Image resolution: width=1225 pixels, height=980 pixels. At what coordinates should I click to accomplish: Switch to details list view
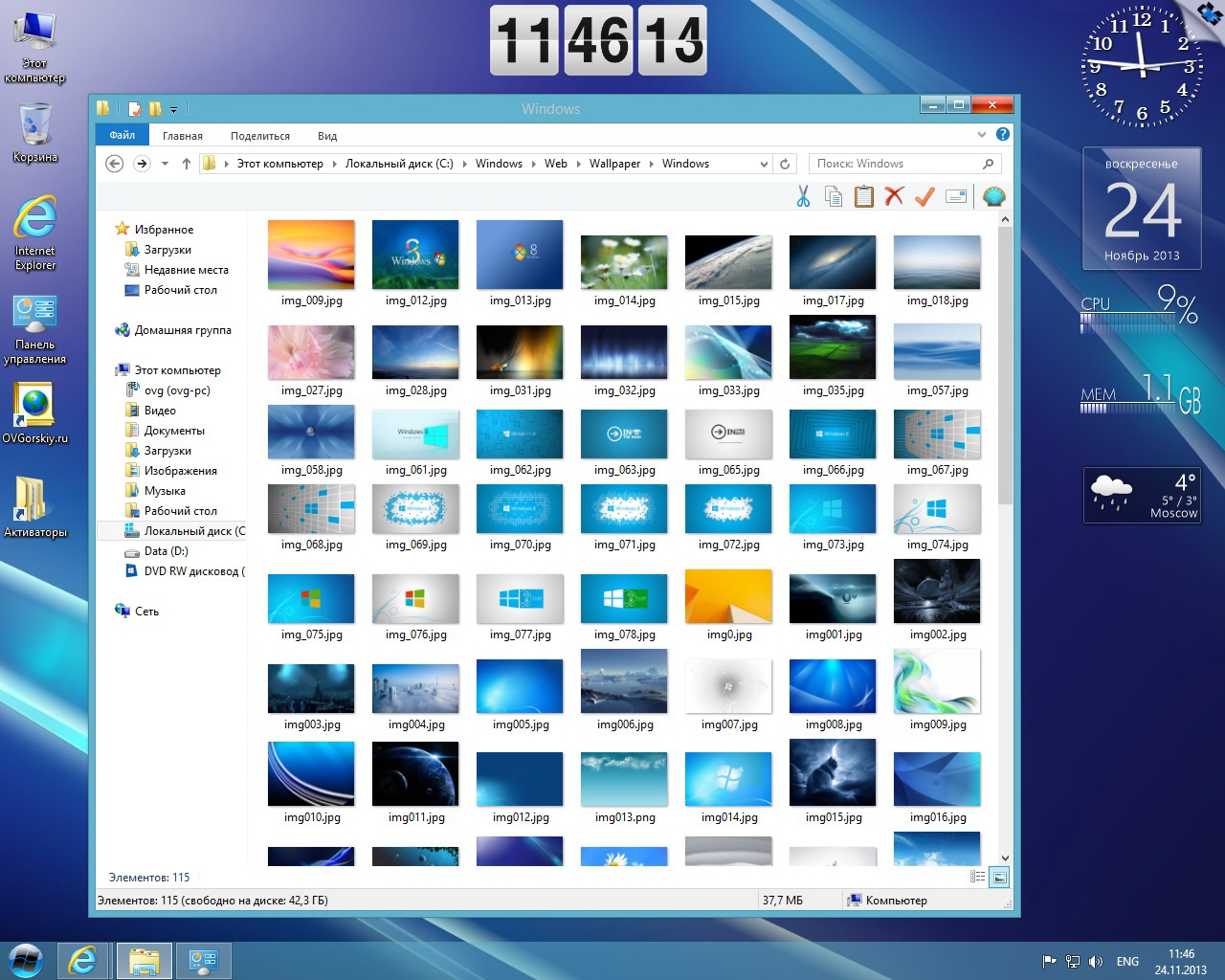click(977, 877)
